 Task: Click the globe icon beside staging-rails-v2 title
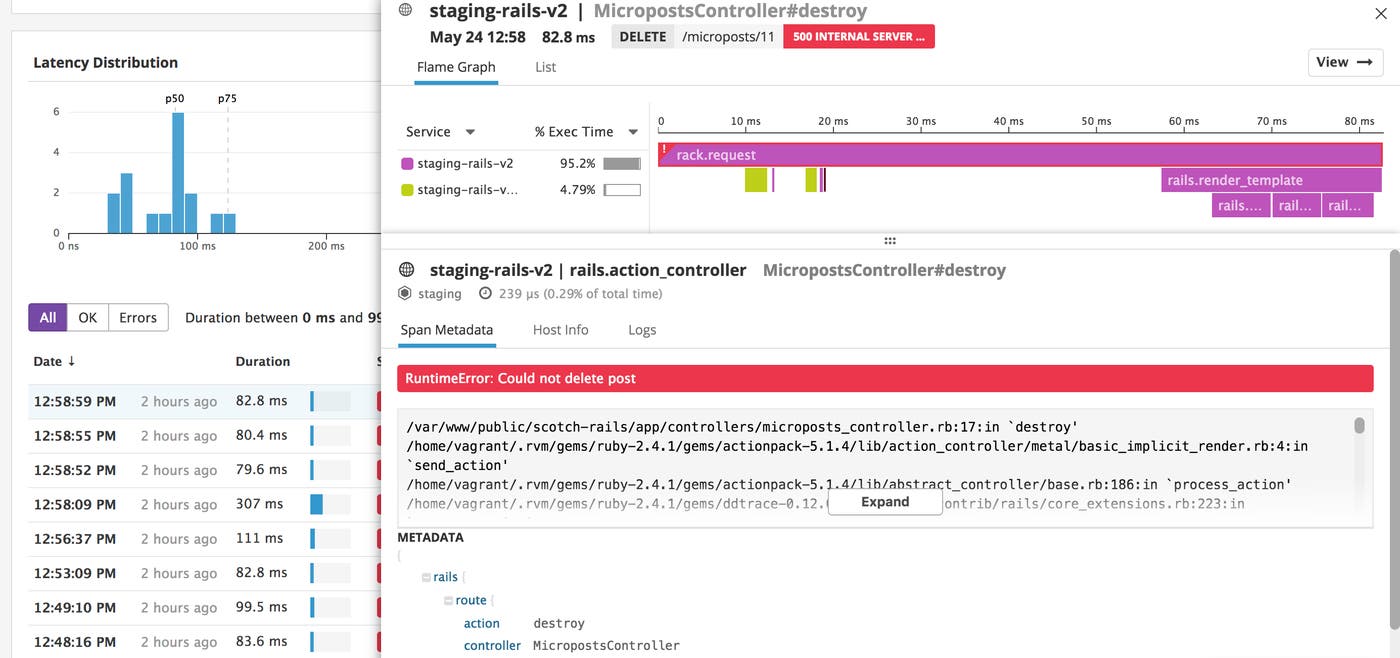(x=406, y=9)
